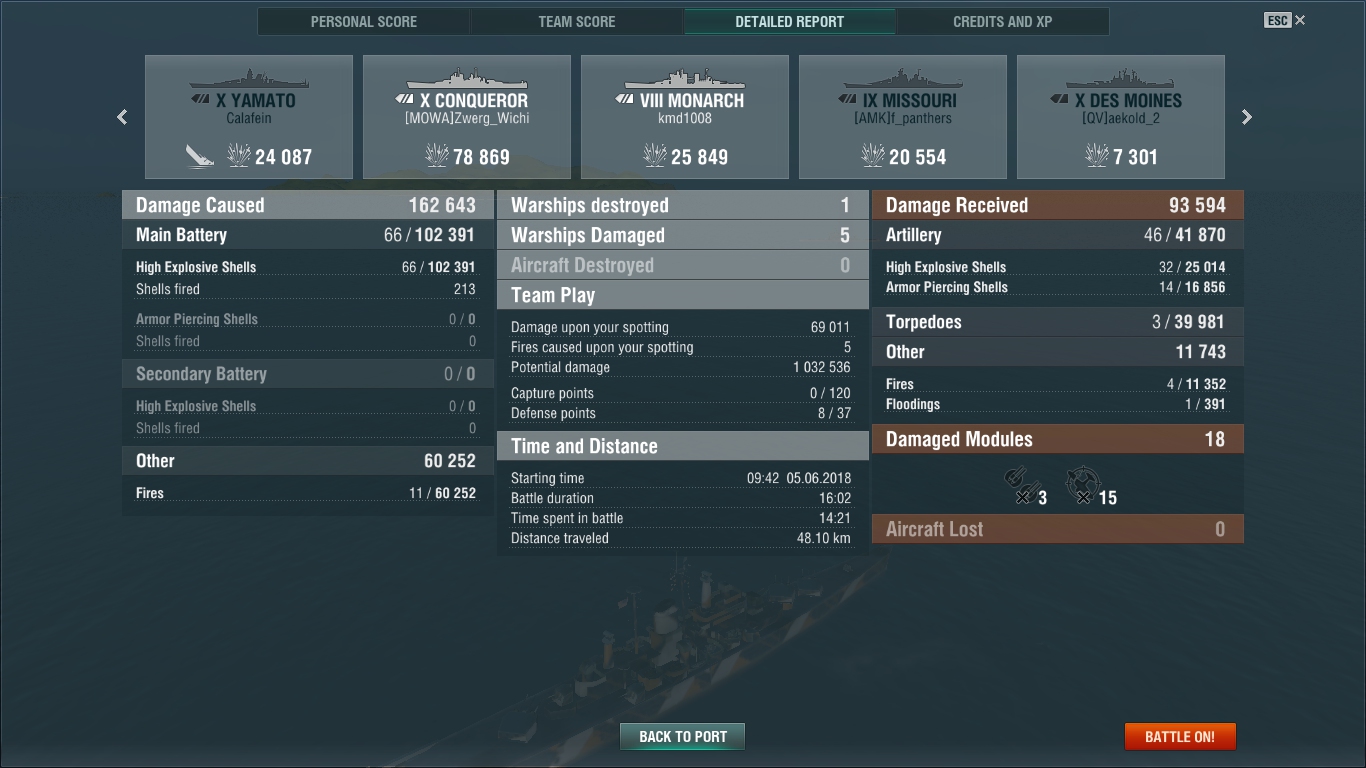Select the Detailed Report tab

pos(790,21)
